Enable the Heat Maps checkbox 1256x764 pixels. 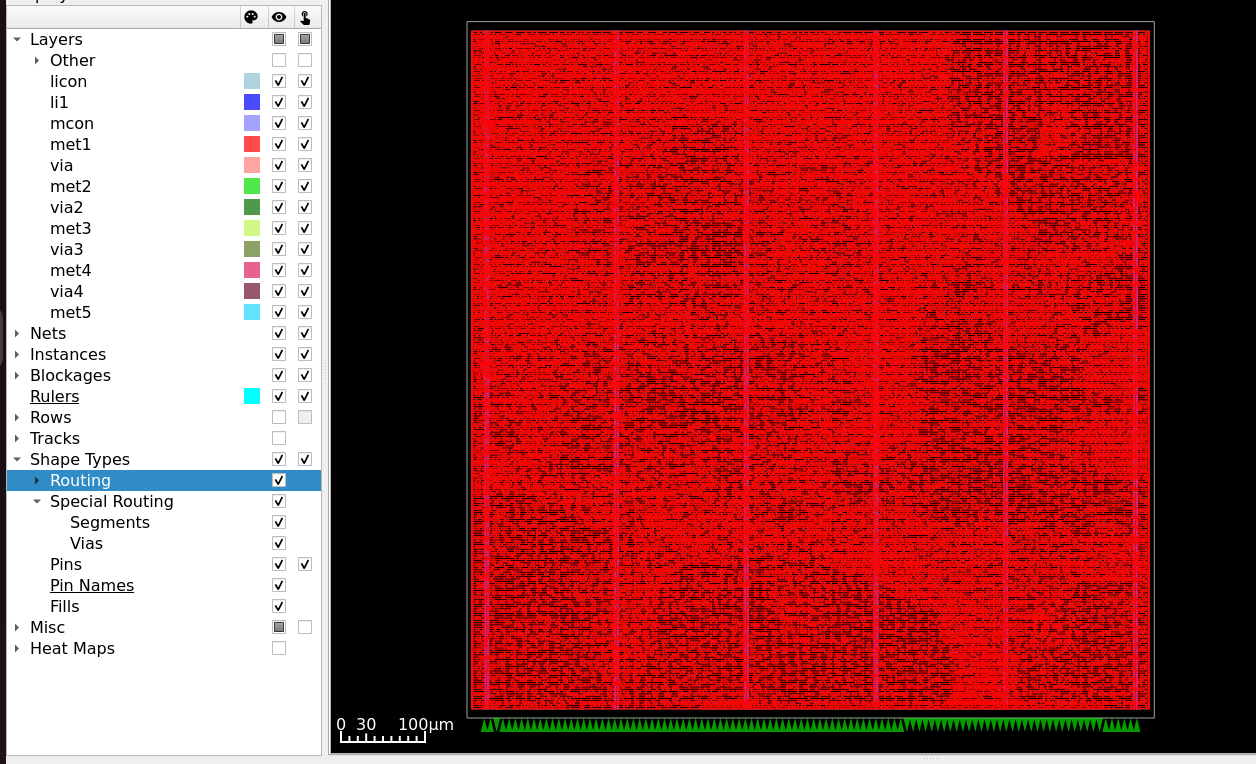click(x=279, y=648)
